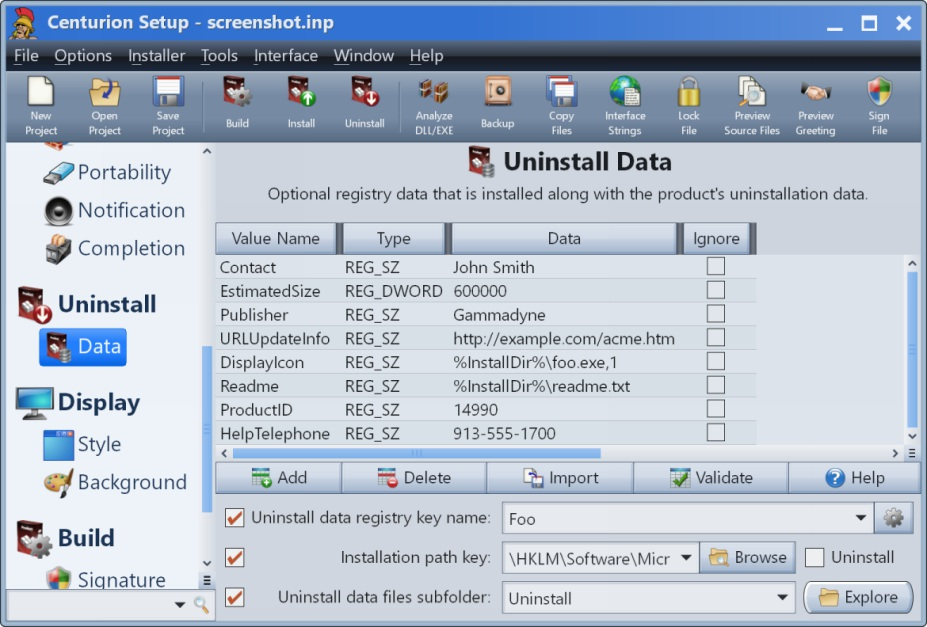Click the sidebar search magnifier icon
Viewport: 927px width, 627px height.
click(201, 605)
